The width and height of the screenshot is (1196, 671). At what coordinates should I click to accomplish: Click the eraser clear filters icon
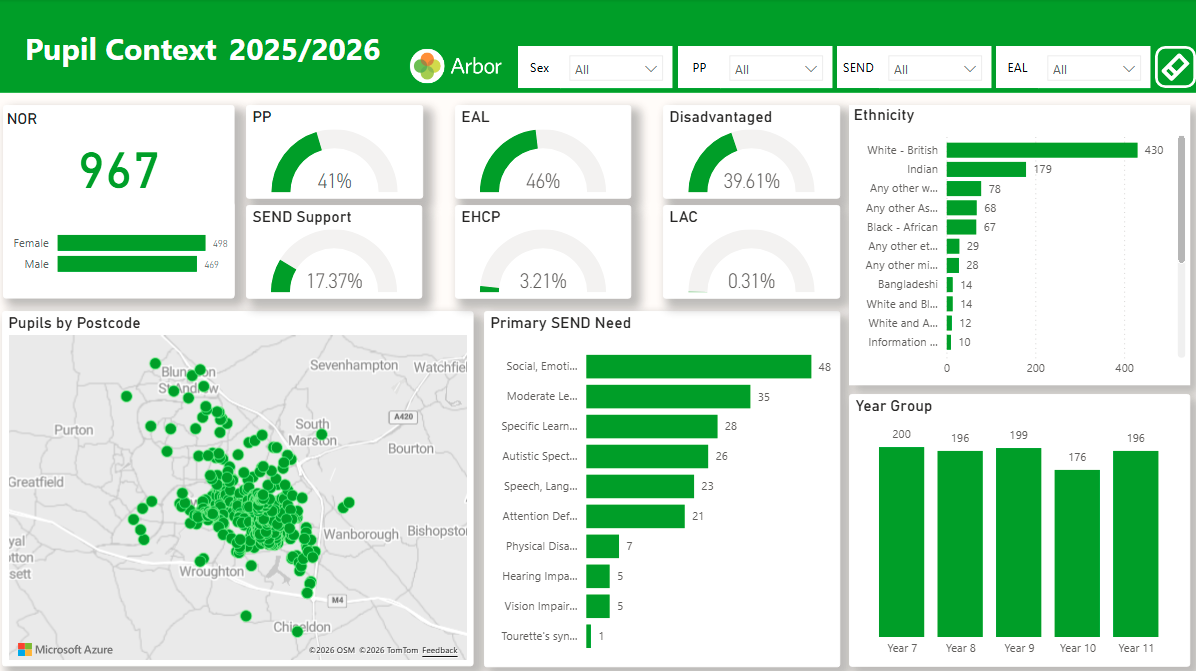click(x=1175, y=68)
